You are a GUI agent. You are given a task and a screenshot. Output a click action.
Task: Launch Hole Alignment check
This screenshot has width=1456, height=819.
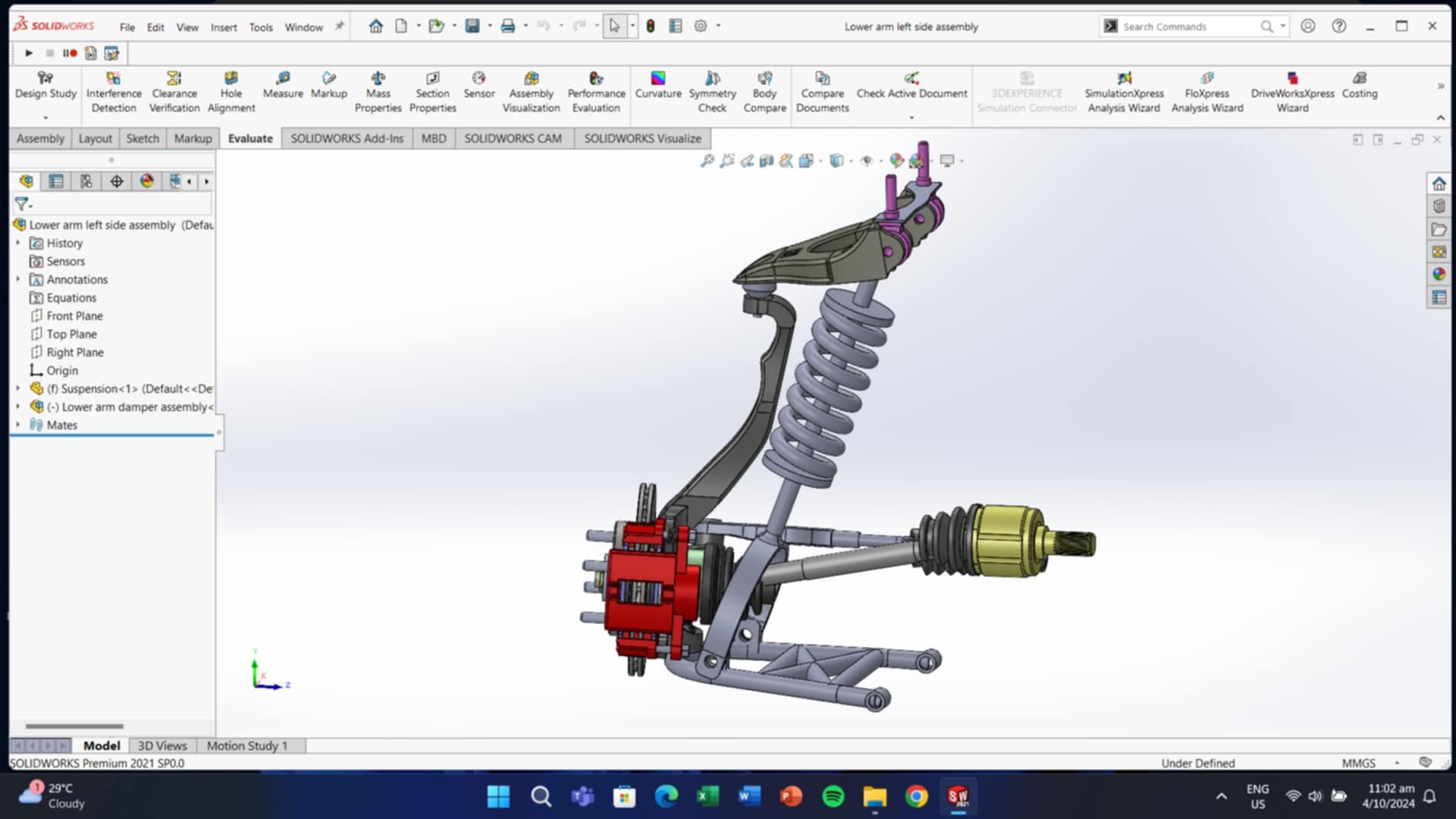(231, 92)
